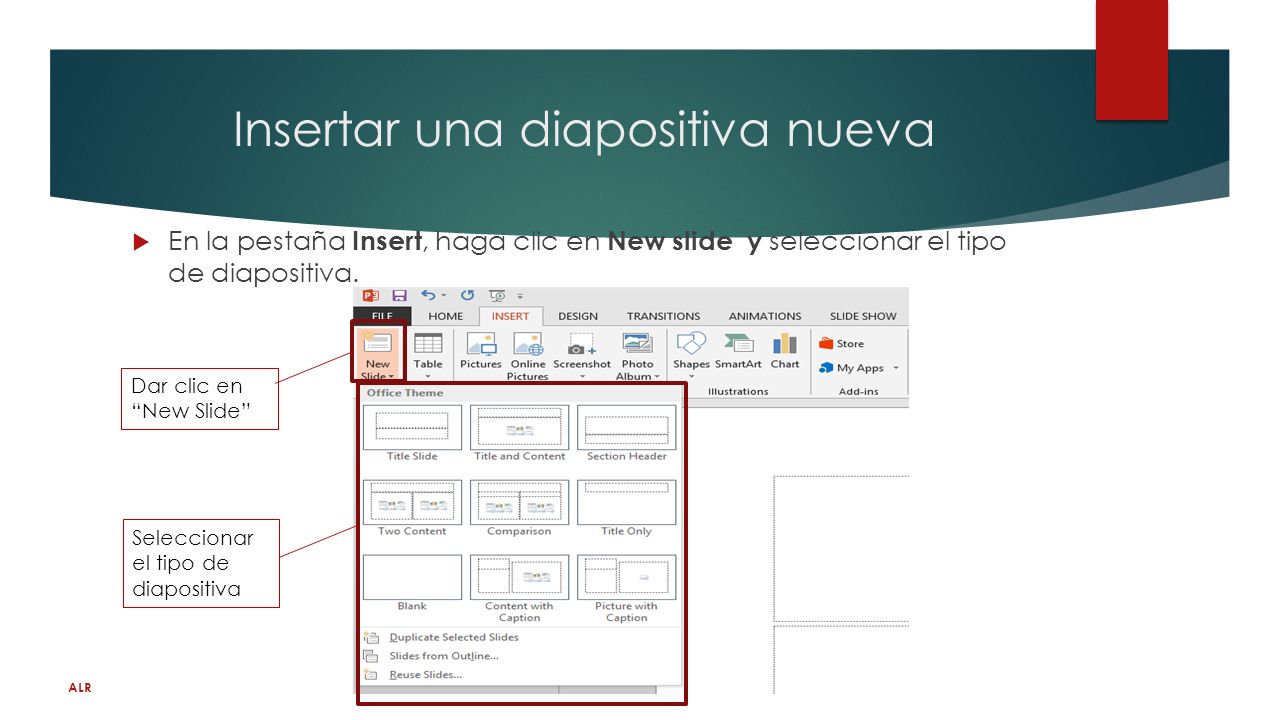Click the Slides from Outline icon
The height and width of the screenshot is (720, 1280).
[x=371, y=656]
